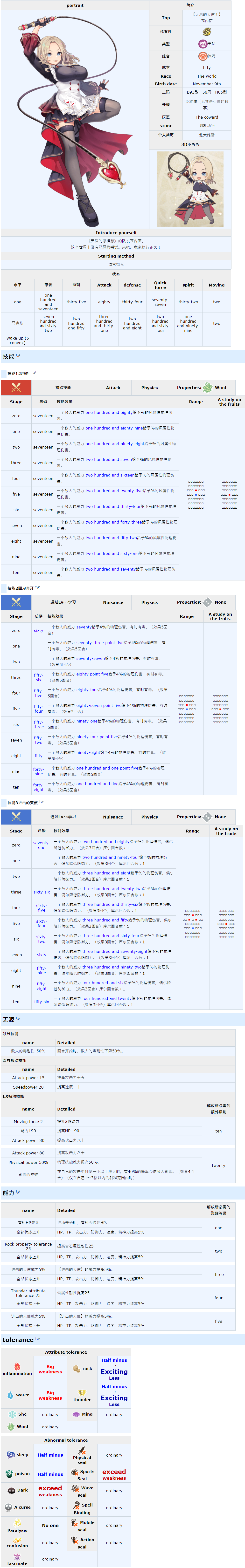Click the 'Quick force' column header
Screen dimensions: 245x1568
[160, 285]
